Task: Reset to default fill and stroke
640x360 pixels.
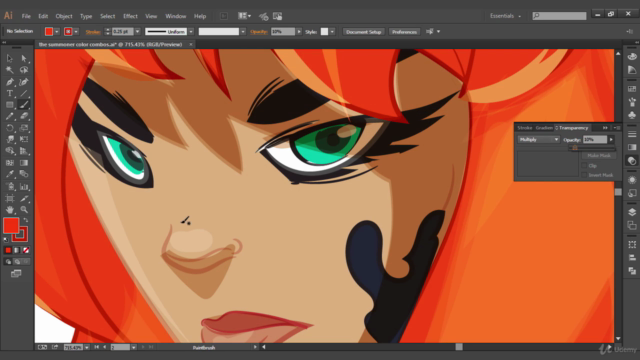Action: [x=6, y=240]
